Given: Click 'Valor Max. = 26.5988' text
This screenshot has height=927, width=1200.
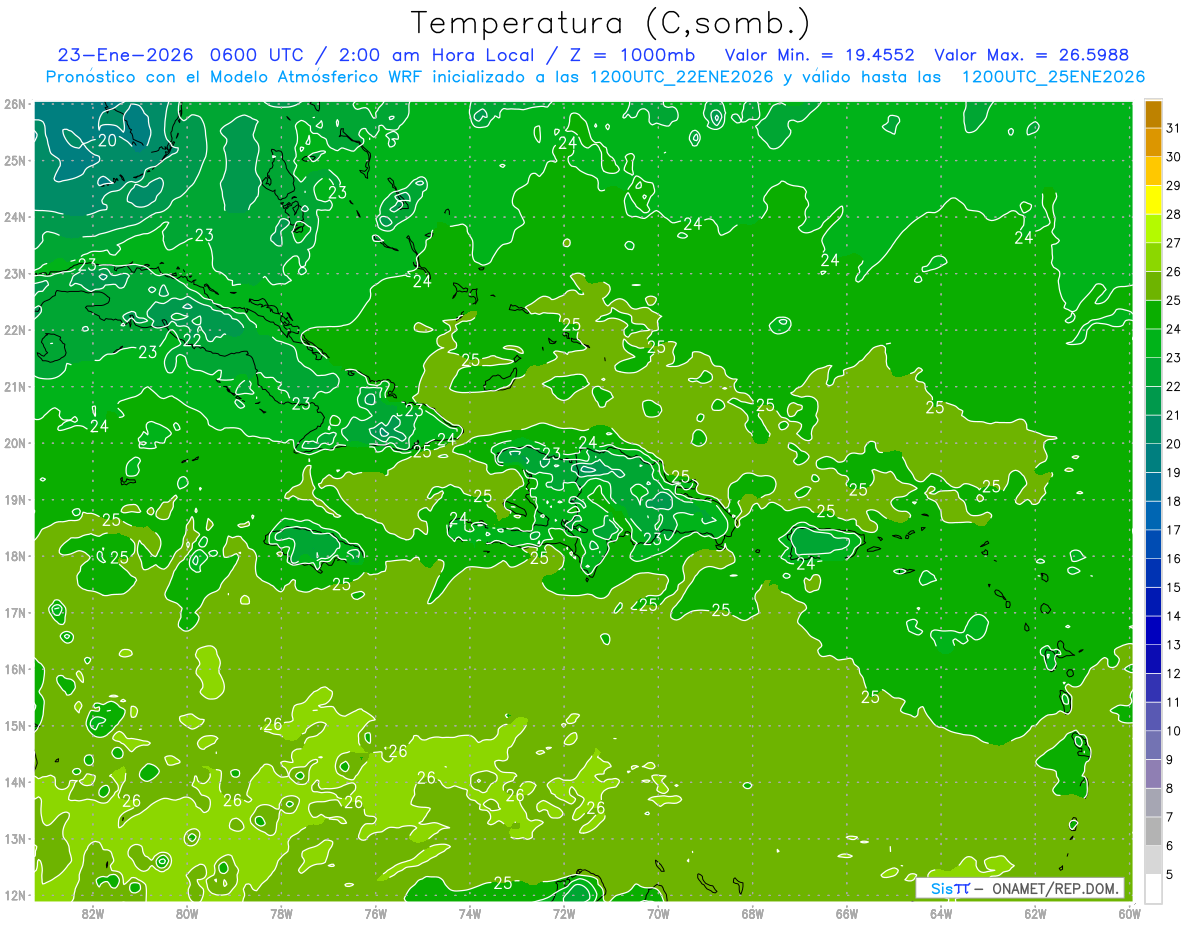Looking at the screenshot, I should pos(1033,55).
